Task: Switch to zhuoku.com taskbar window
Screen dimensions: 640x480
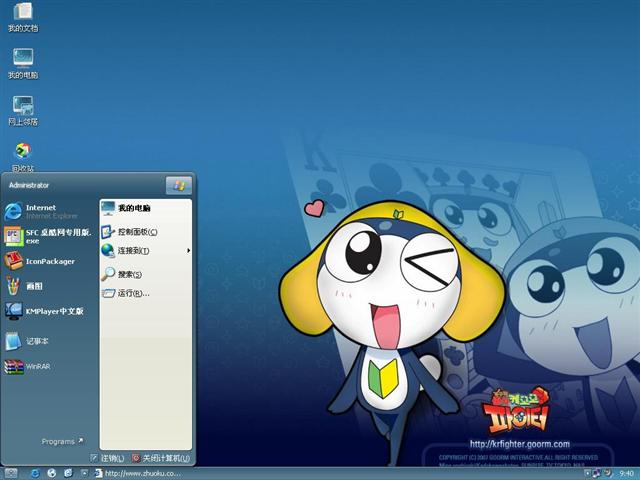Action: pyautogui.click(x=138, y=473)
